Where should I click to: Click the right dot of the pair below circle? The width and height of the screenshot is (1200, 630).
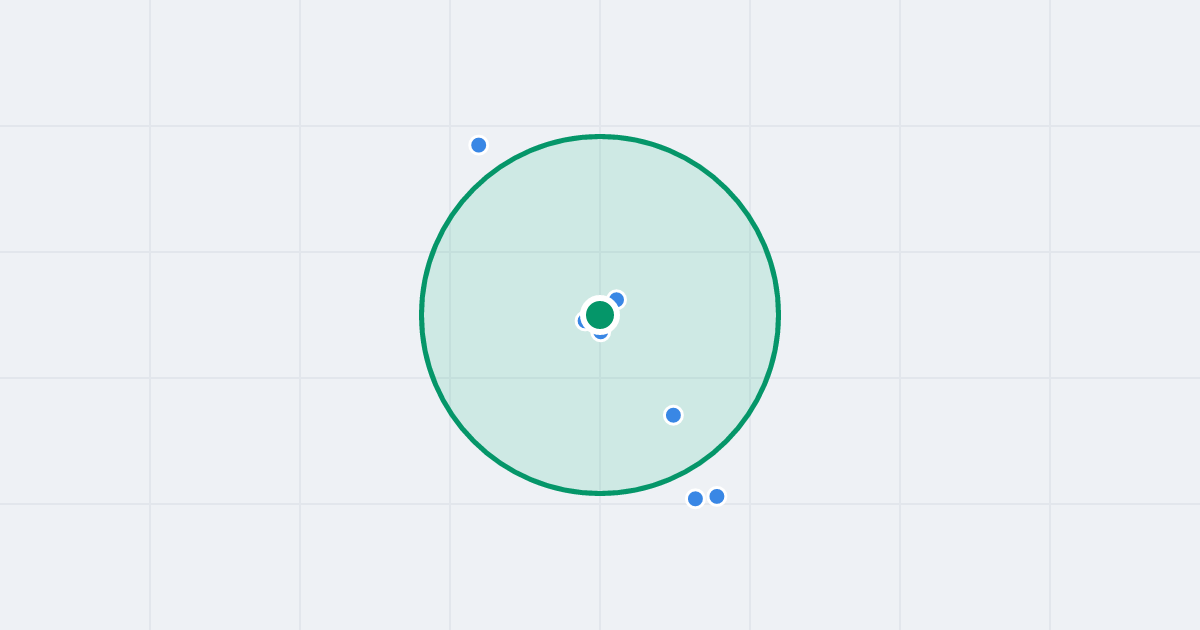717,496
